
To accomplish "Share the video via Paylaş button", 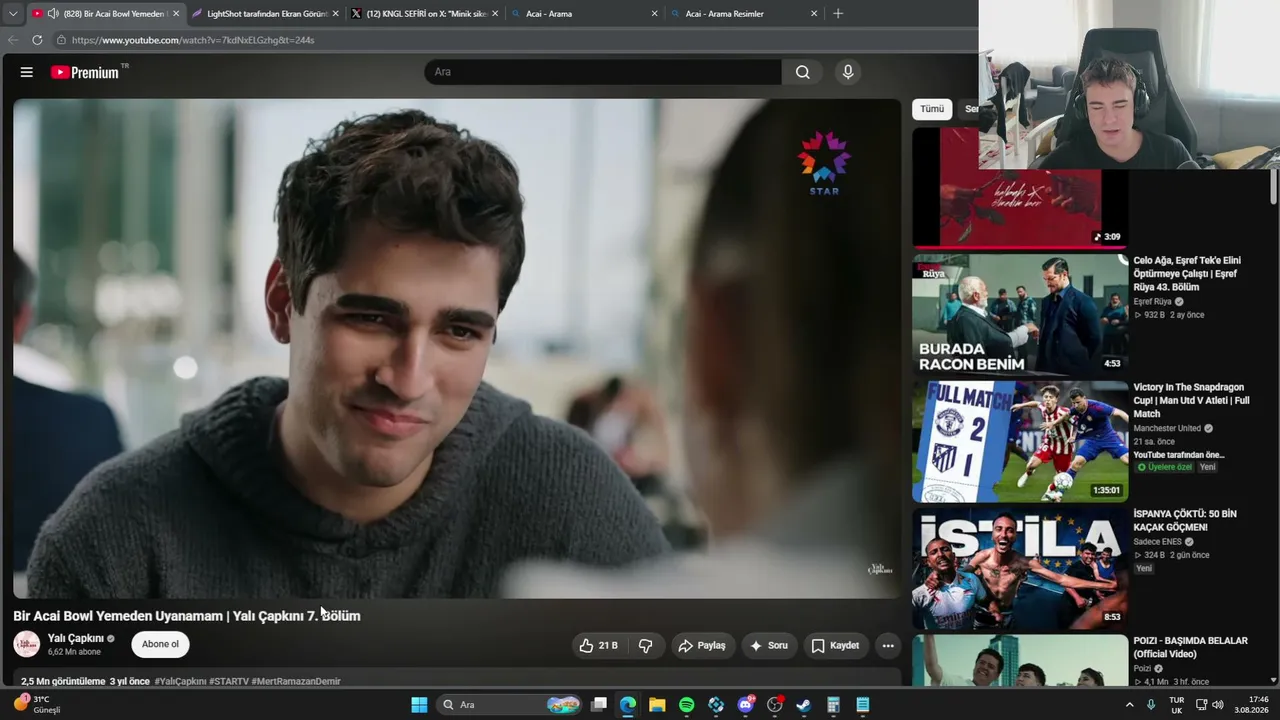I will (702, 646).
